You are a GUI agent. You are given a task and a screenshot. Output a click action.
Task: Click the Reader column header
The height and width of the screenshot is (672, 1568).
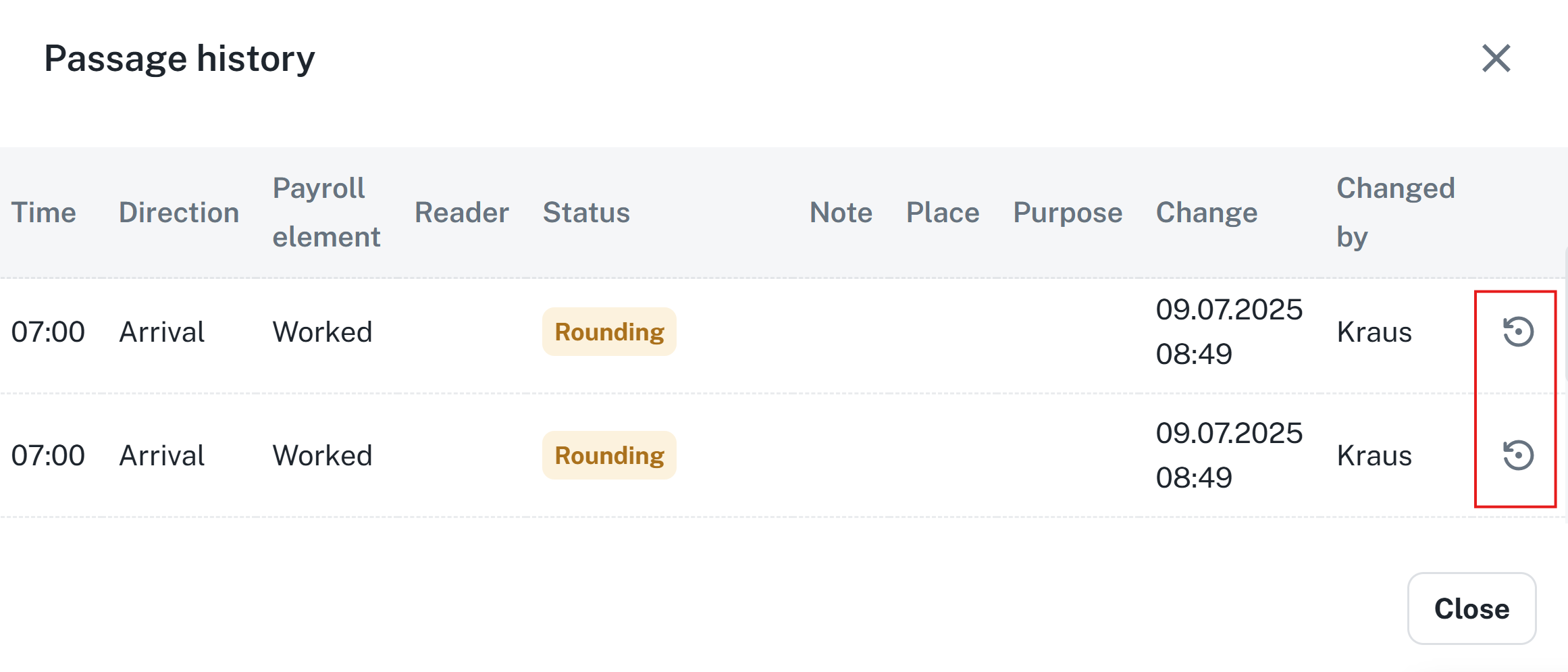(461, 213)
